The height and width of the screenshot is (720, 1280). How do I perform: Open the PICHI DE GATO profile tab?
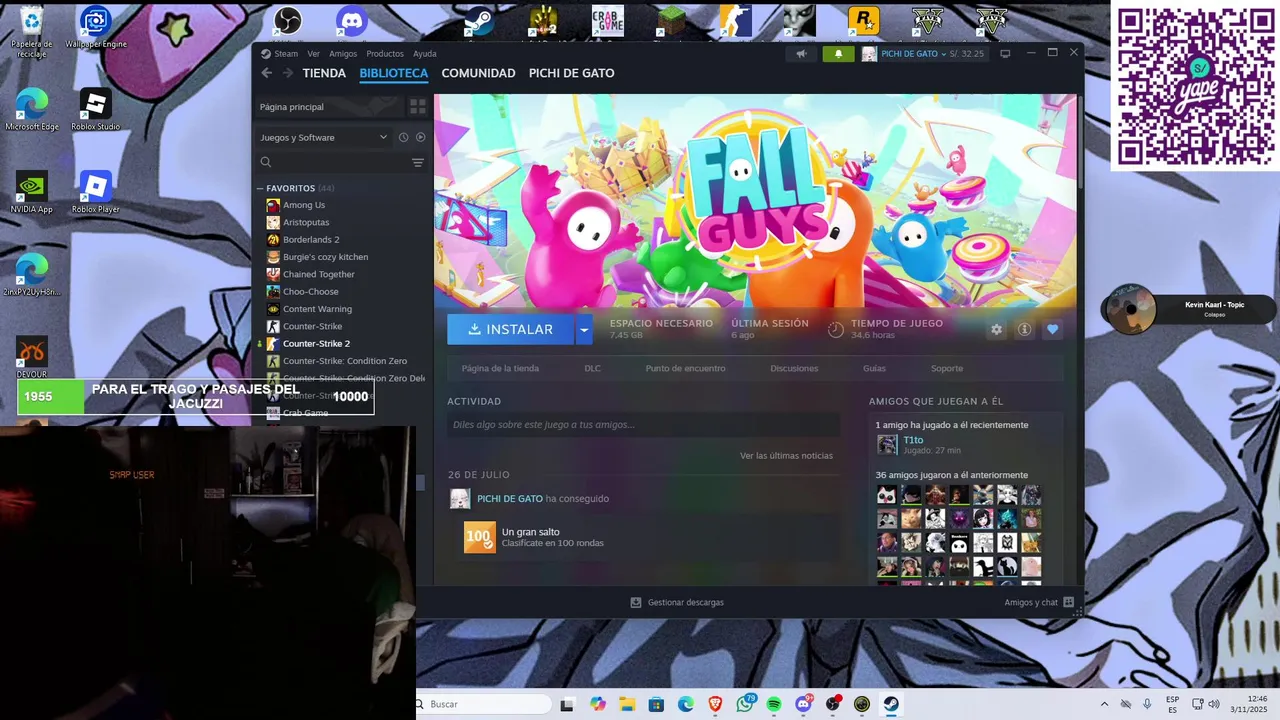coord(571,73)
